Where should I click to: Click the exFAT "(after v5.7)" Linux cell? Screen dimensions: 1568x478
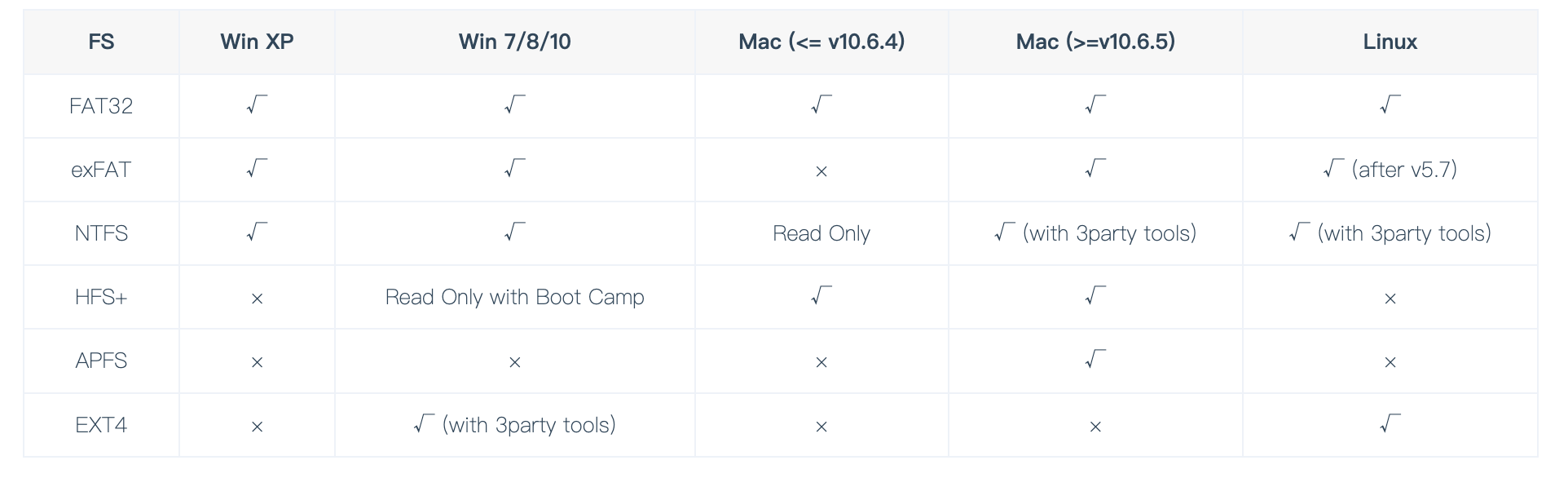tap(1390, 170)
